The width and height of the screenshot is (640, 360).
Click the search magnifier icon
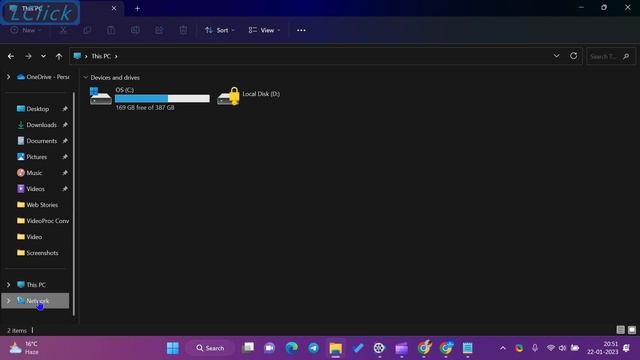coord(626,56)
